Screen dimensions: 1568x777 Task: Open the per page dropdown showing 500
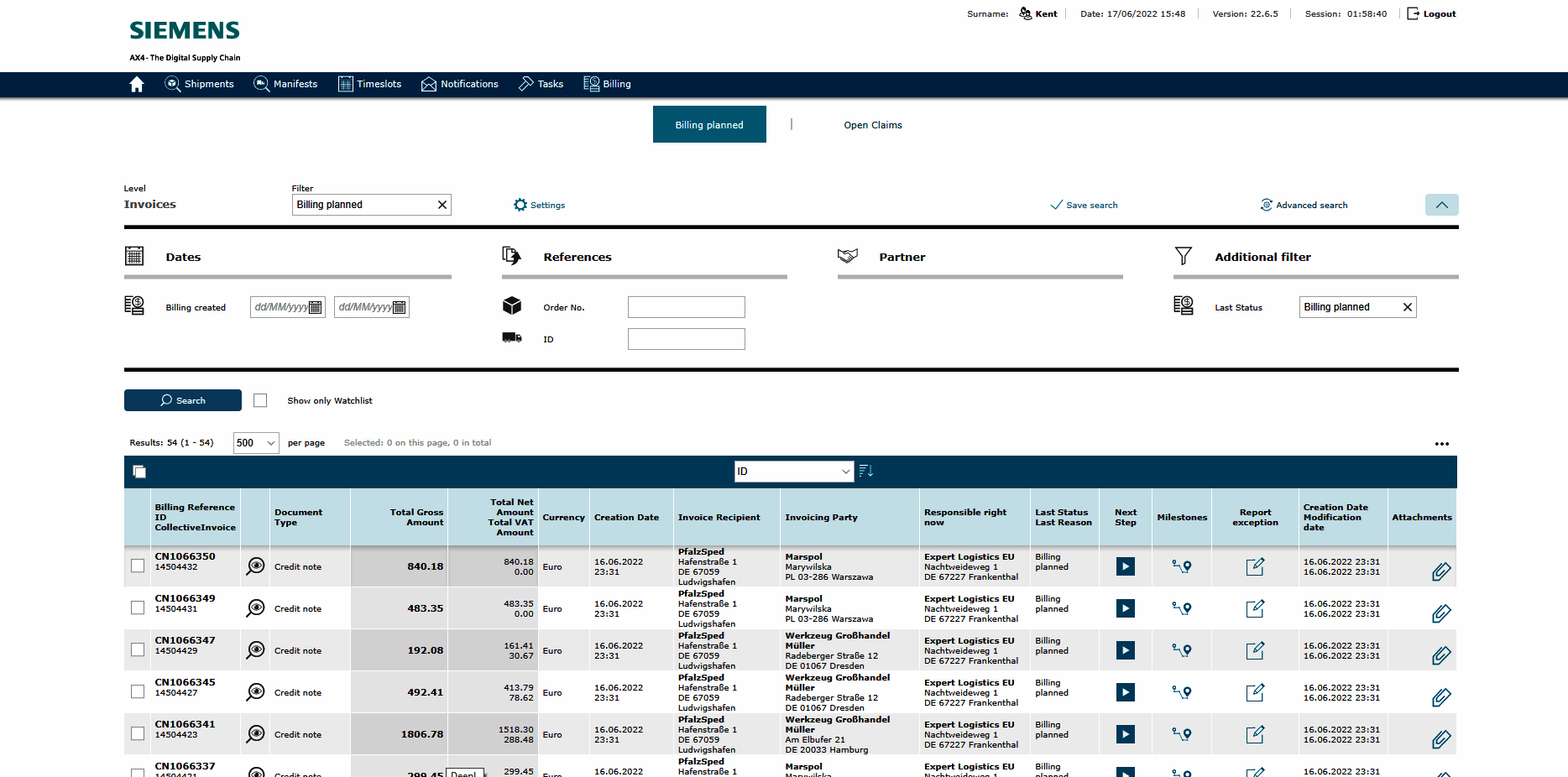pos(255,442)
